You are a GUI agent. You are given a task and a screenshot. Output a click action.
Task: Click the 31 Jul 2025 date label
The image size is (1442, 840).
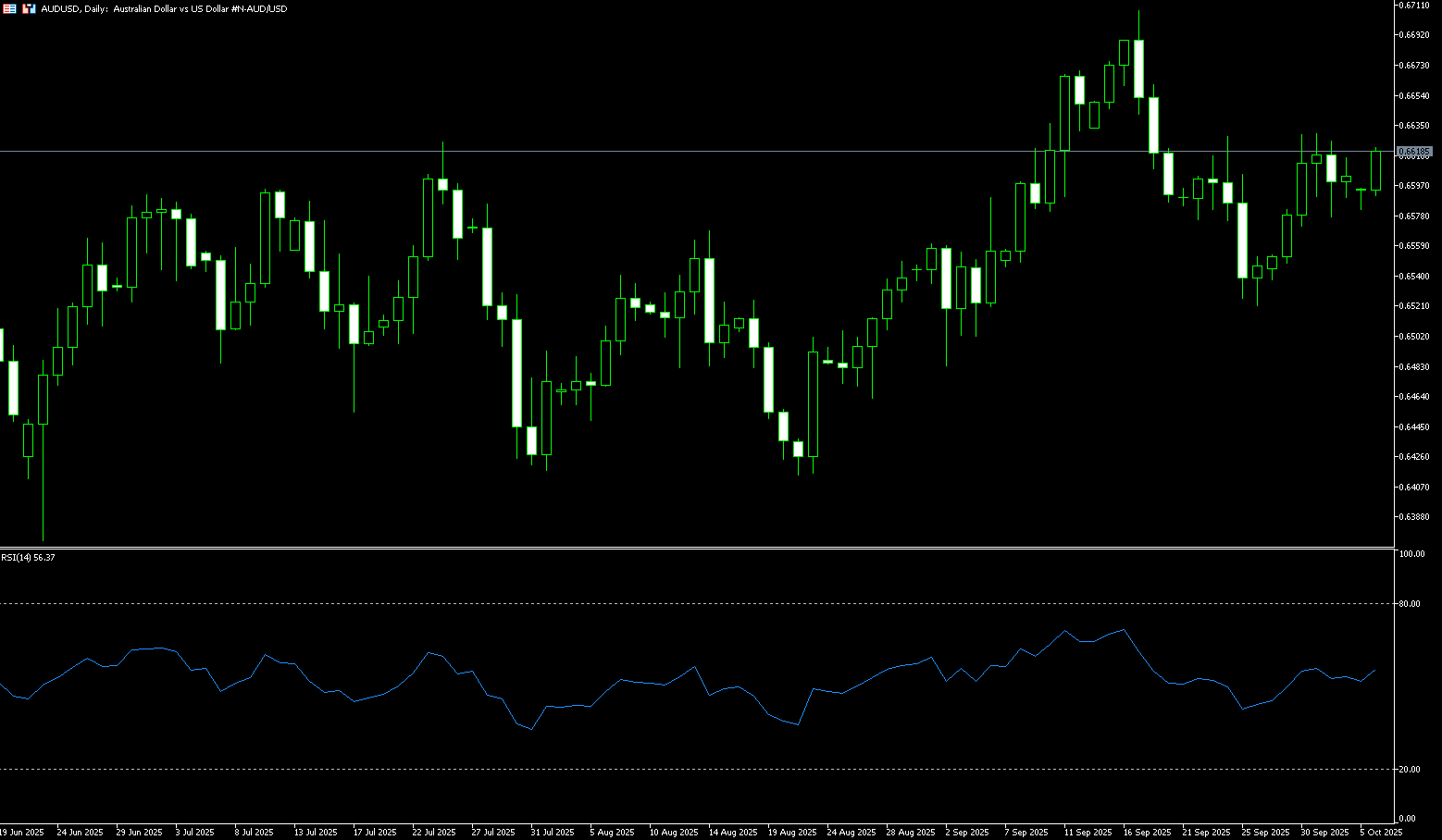553,833
